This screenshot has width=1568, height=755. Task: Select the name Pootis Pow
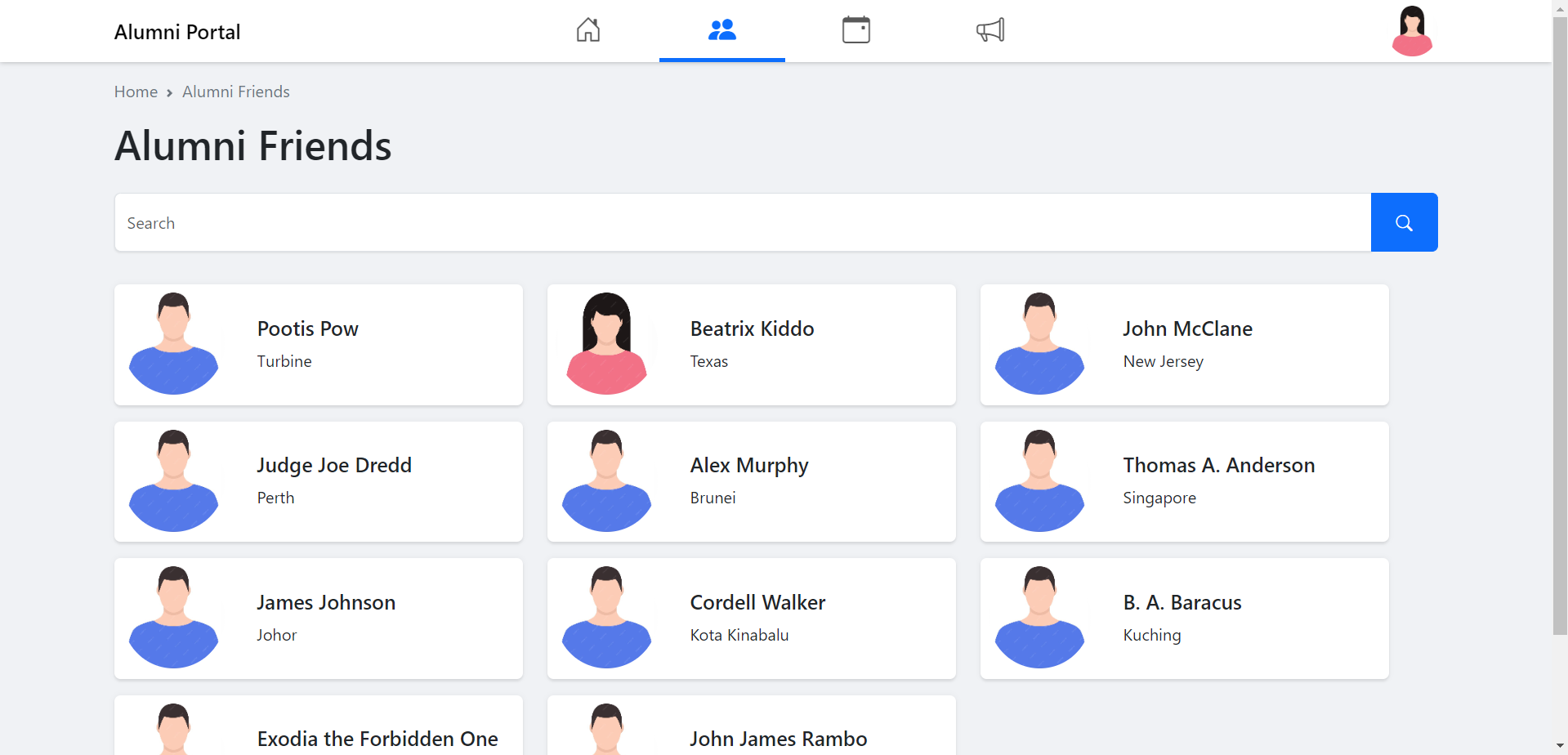tap(308, 328)
